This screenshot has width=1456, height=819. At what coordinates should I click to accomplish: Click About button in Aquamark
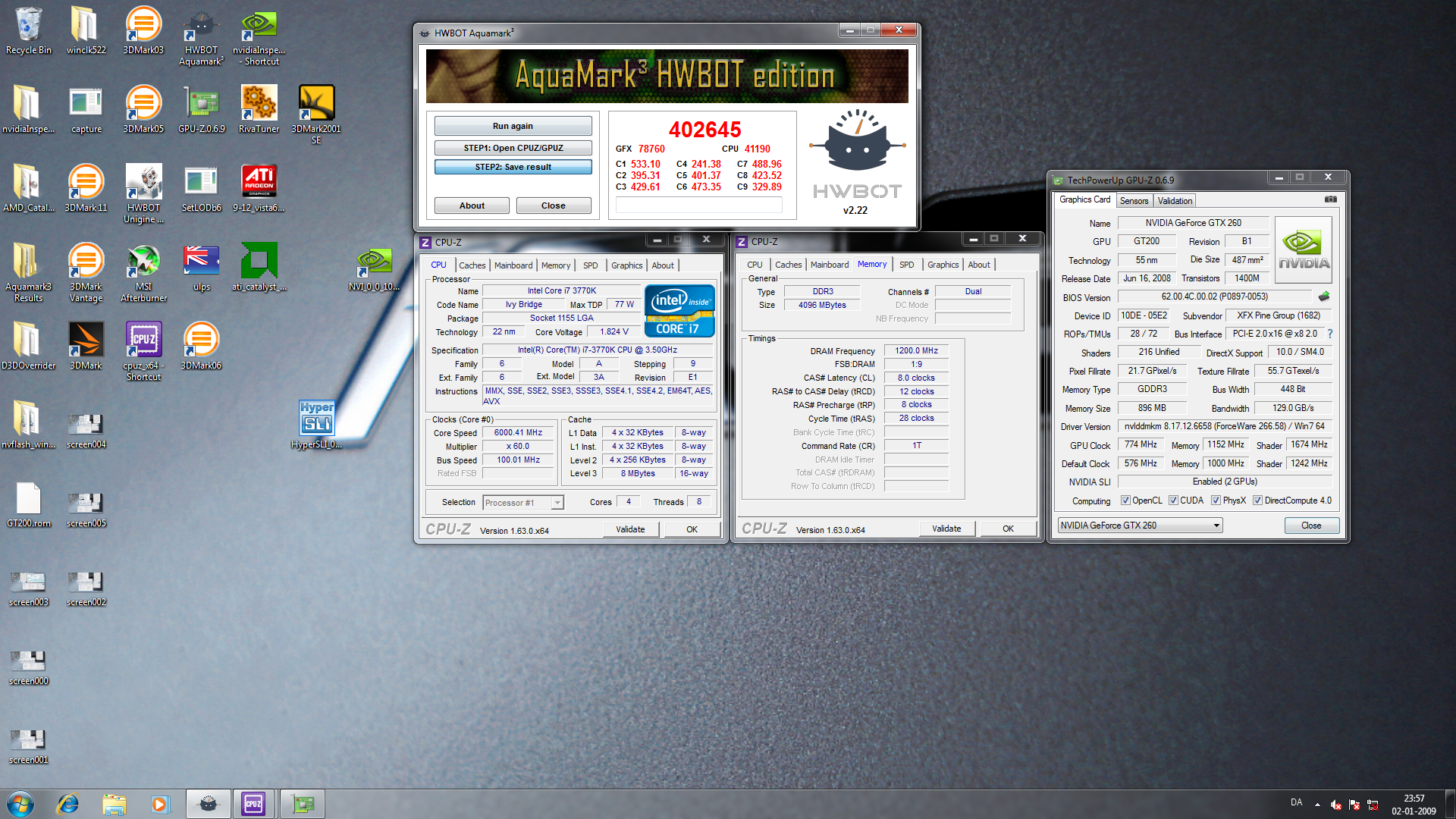click(472, 206)
